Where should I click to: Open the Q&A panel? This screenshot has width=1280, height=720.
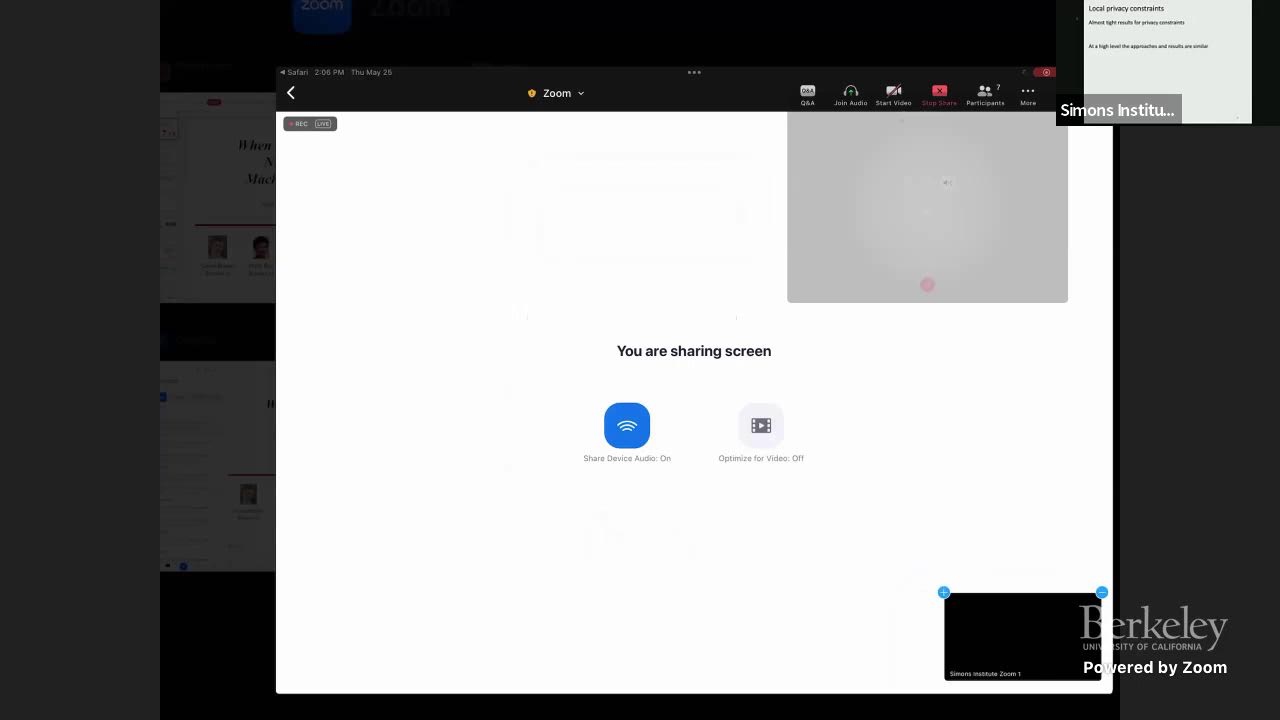click(807, 95)
